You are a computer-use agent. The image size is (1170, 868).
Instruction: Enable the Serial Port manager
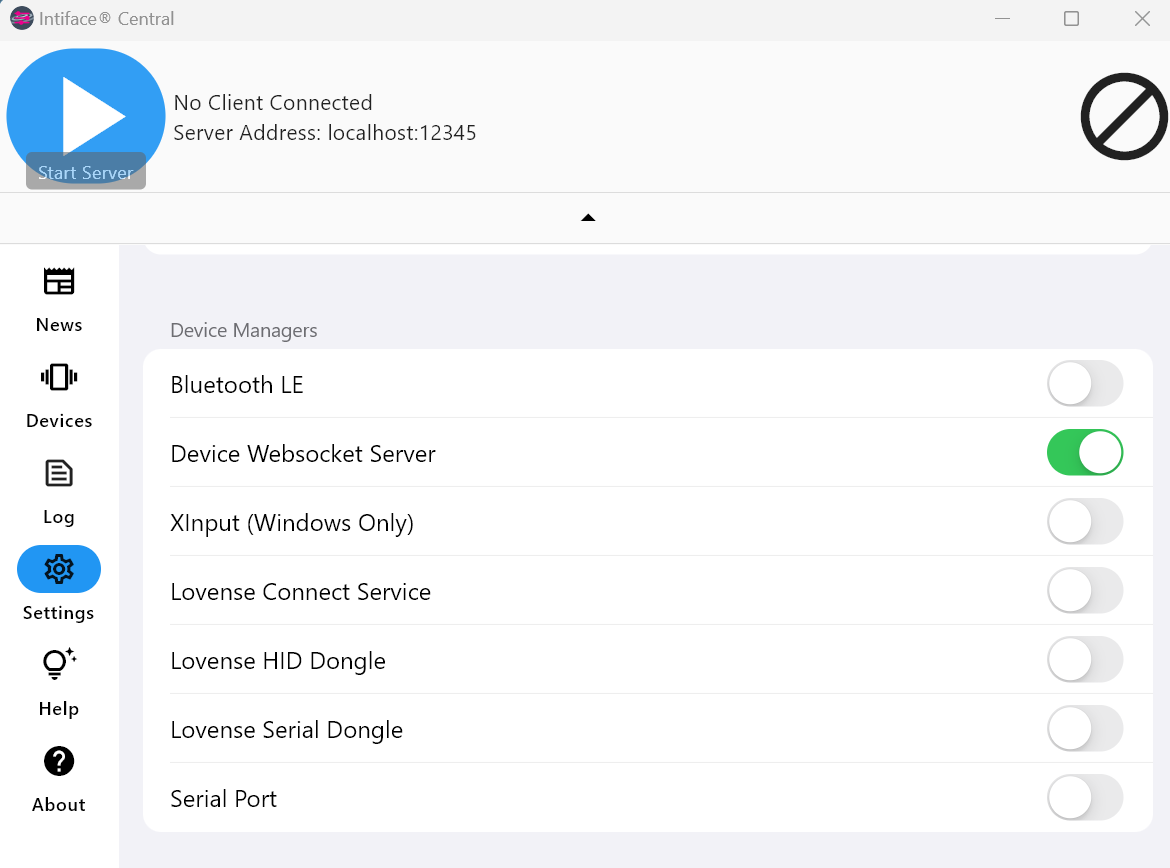pos(1085,797)
